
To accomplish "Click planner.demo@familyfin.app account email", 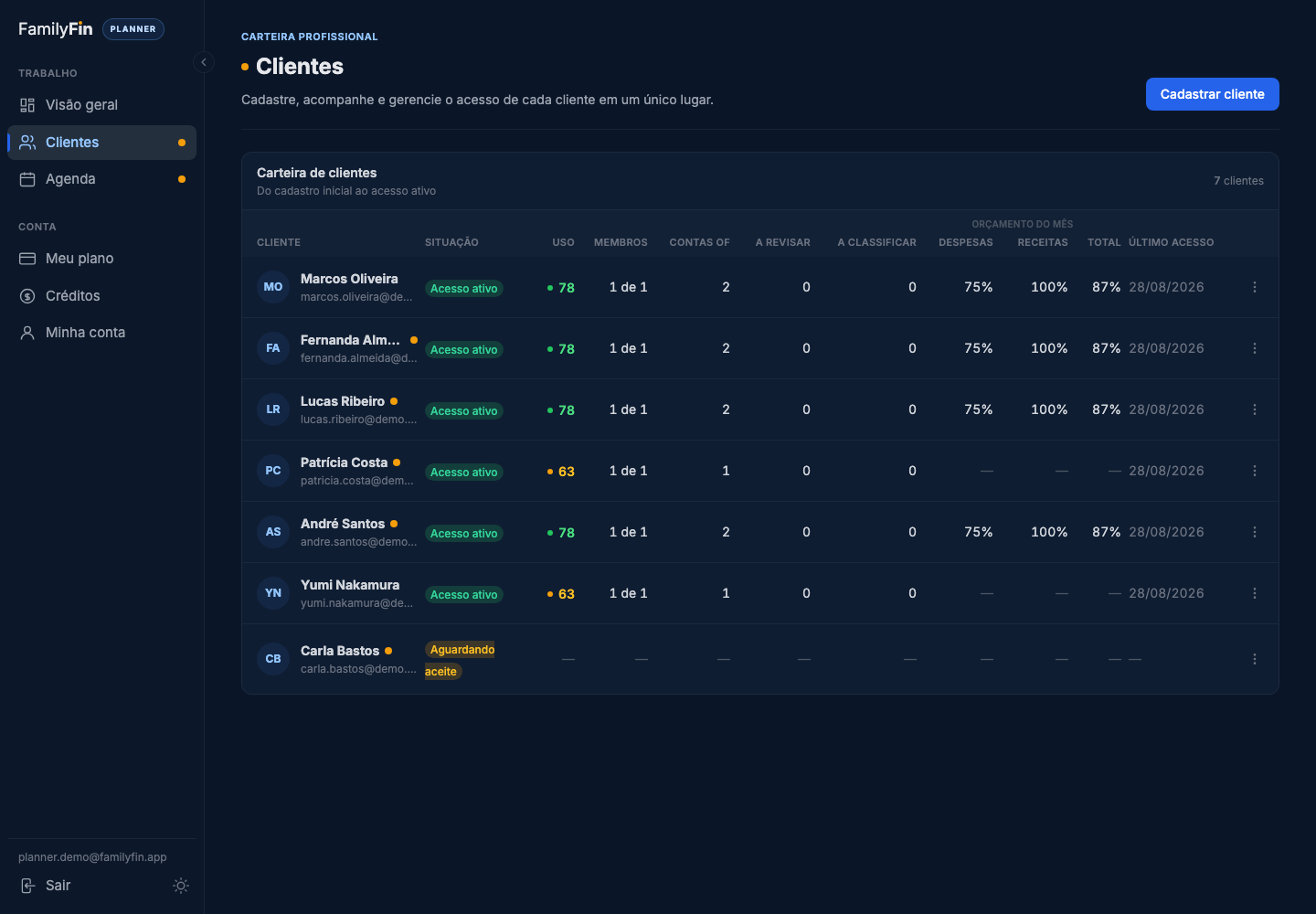I will click(x=92, y=857).
